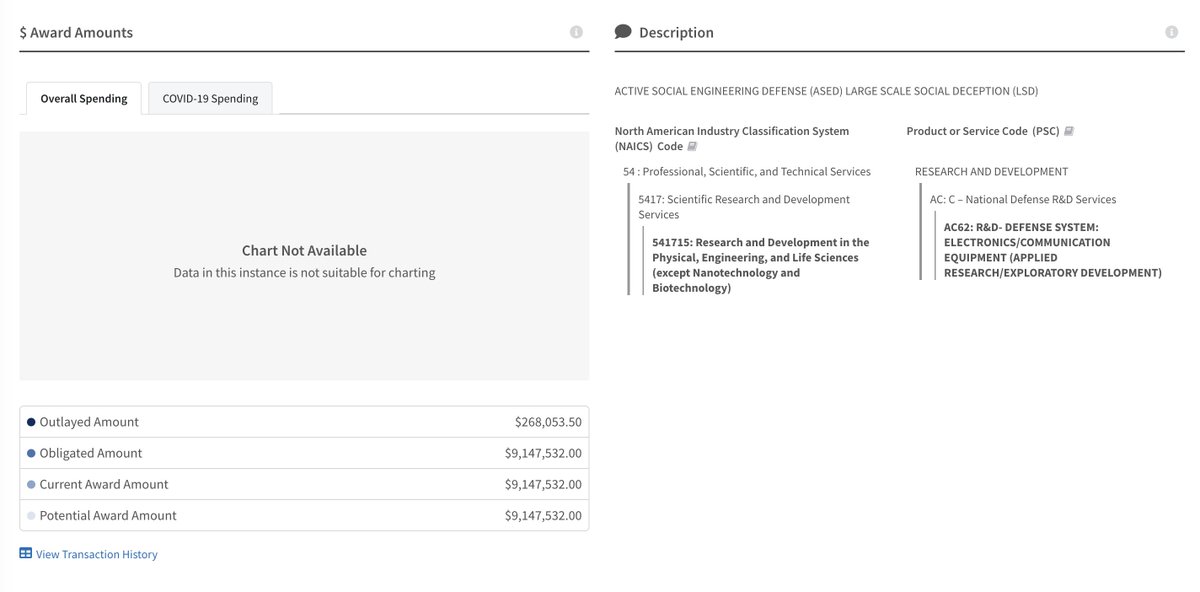The image size is (1200, 592).
Task: Open the NAICS Code glossary book icon
Action: tap(692, 147)
